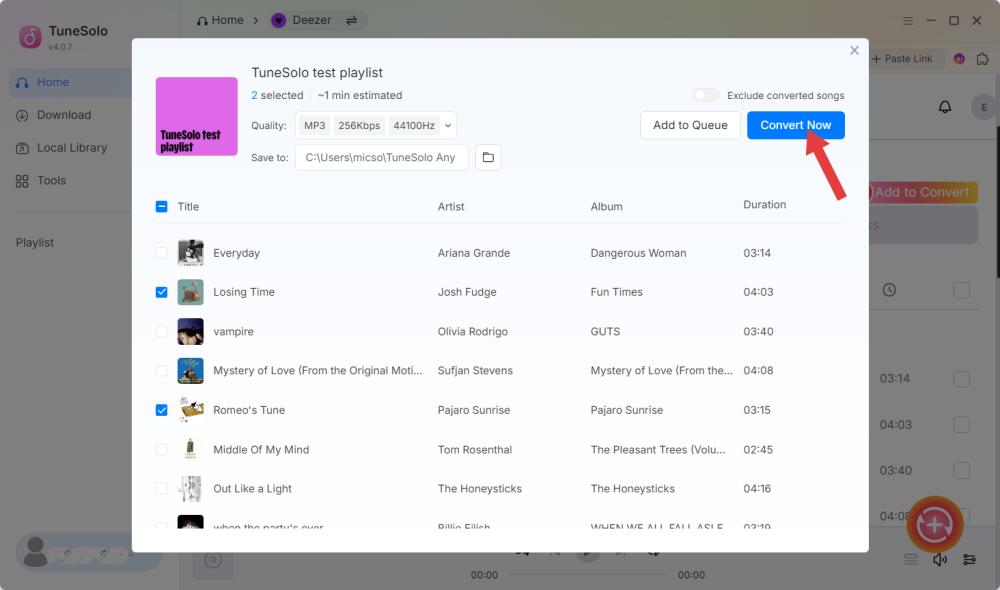
Task: Click the clock duration icon in background list
Action: pyautogui.click(x=889, y=290)
